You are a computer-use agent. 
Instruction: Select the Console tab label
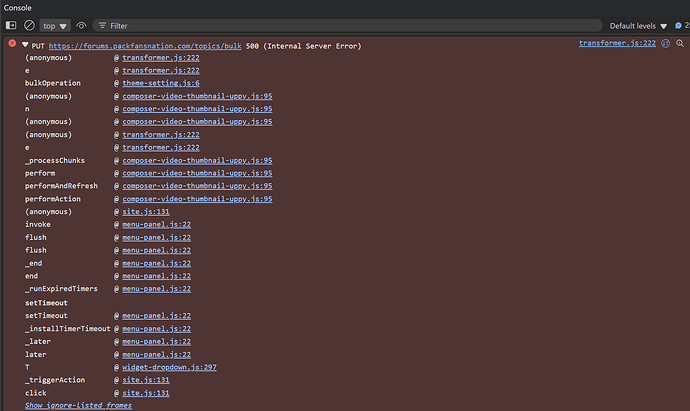pyautogui.click(x=18, y=8)
